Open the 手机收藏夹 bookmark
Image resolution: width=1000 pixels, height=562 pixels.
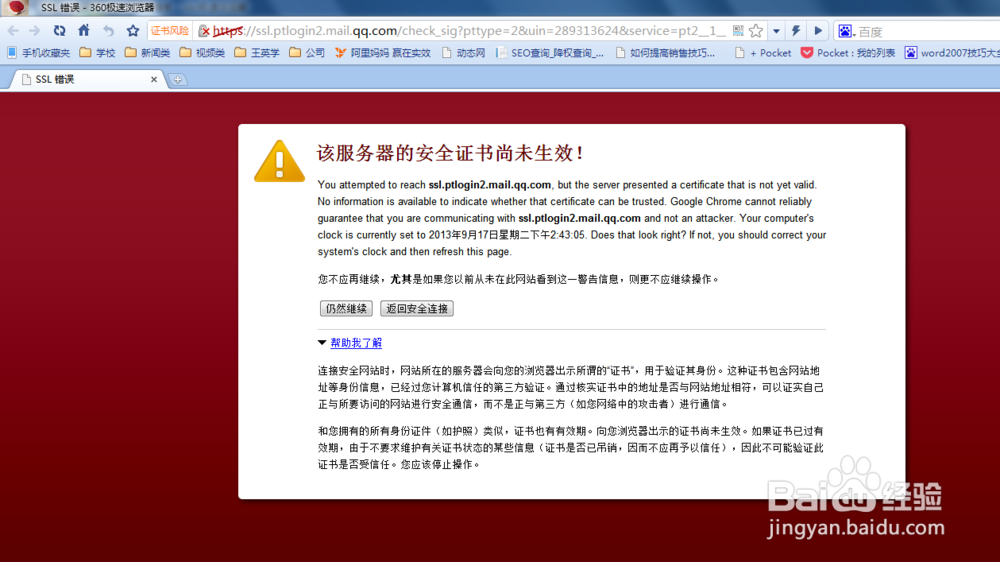tap(38, 53)
